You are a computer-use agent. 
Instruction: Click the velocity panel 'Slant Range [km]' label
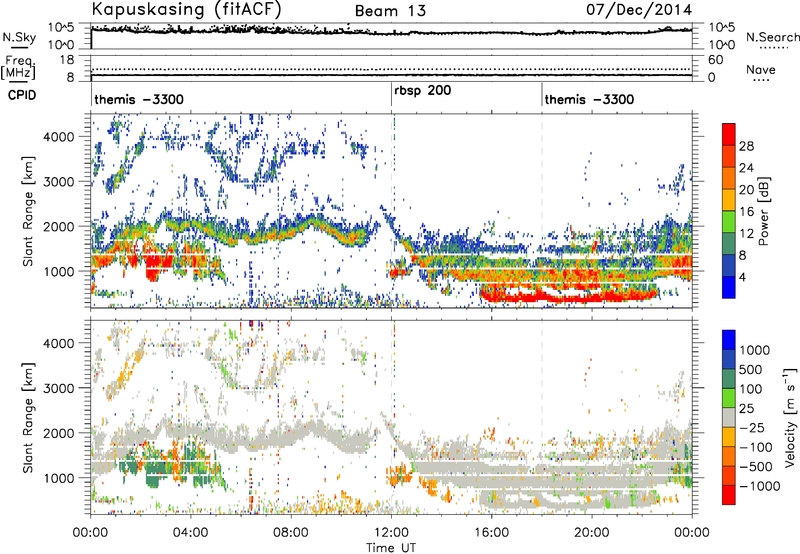tap(29, 417)
